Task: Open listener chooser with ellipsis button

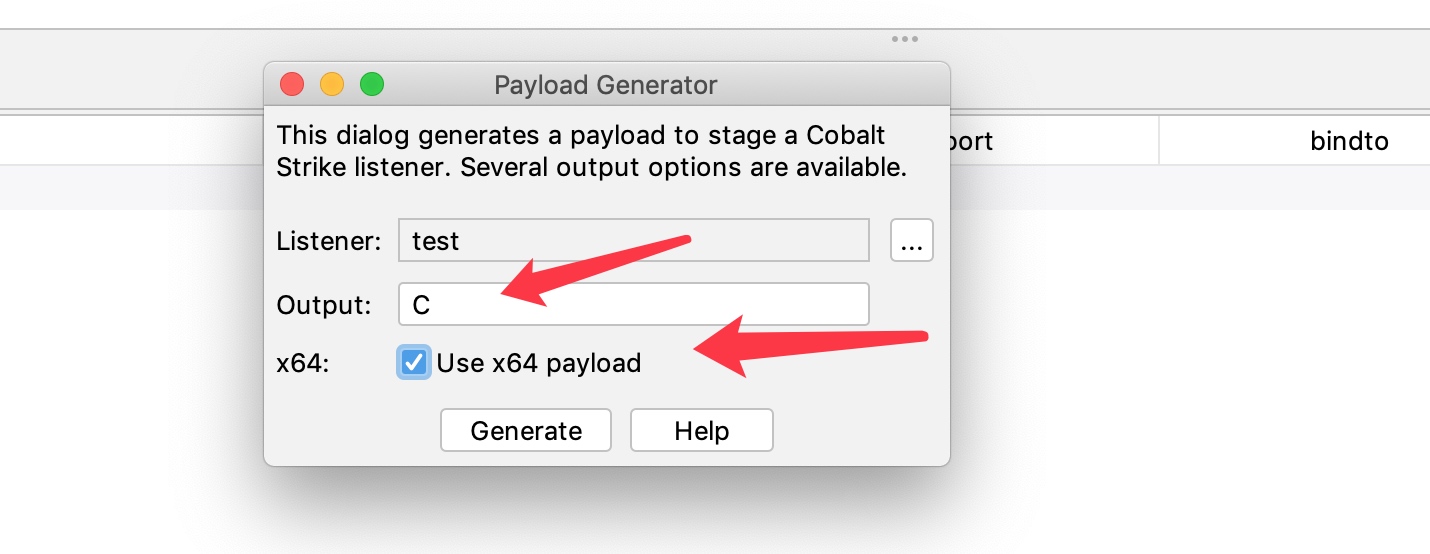Action: [911, 241]
